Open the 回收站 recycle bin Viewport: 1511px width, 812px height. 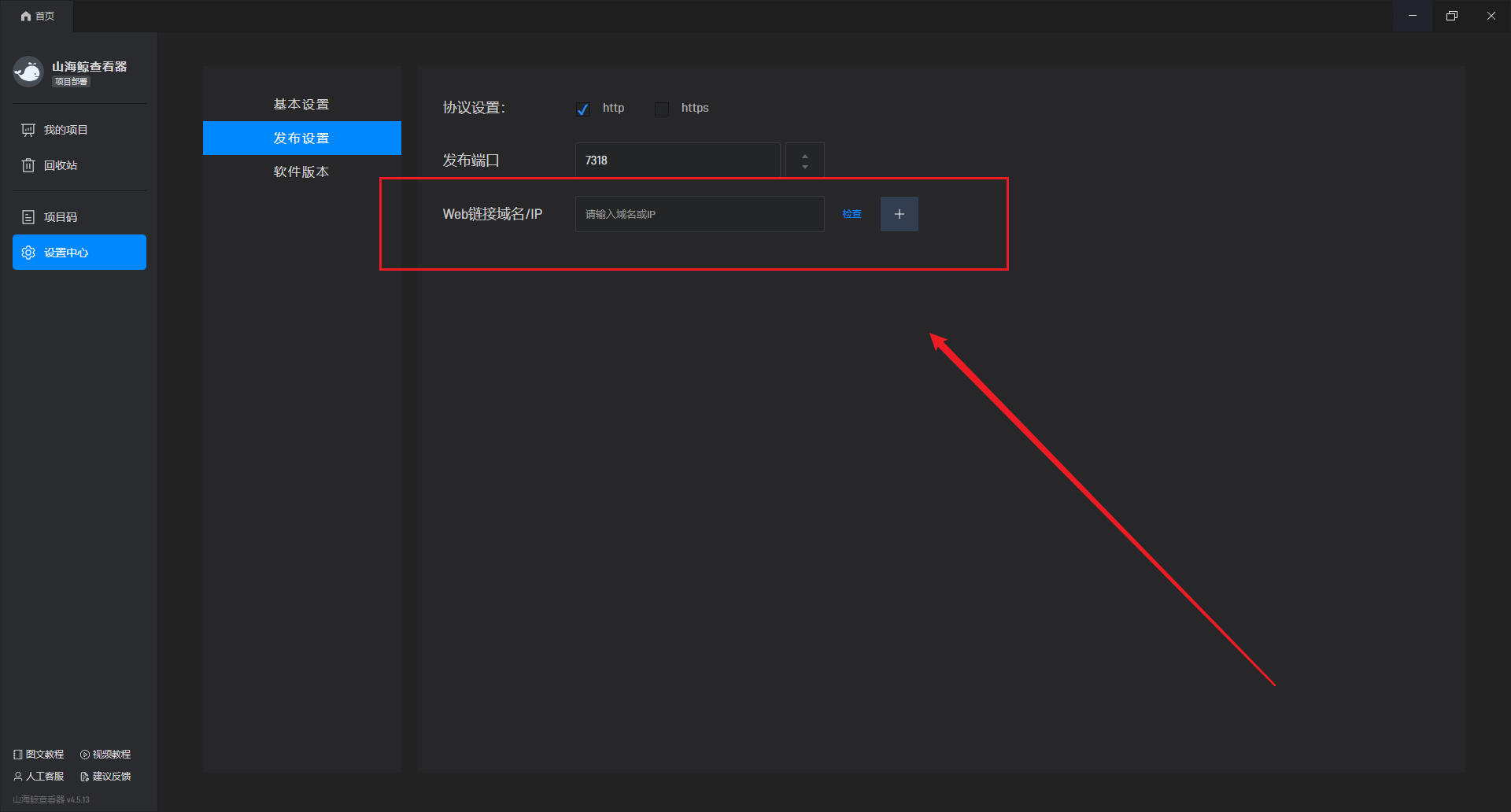60,165
